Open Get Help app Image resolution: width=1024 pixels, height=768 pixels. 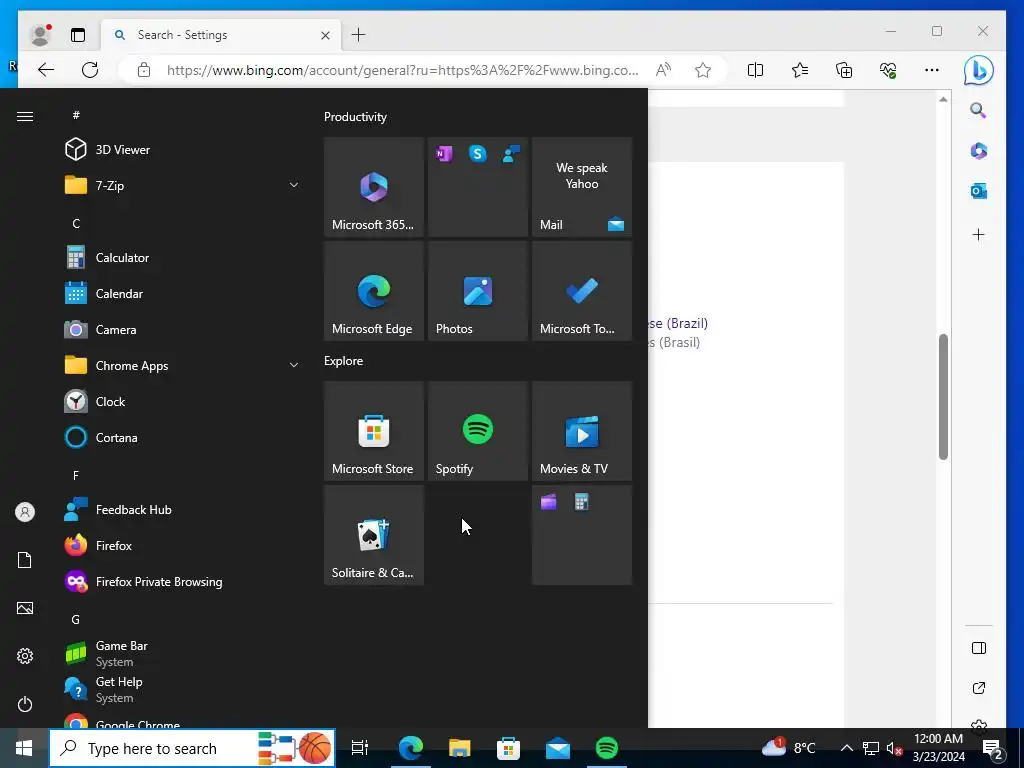coord(183,689)
